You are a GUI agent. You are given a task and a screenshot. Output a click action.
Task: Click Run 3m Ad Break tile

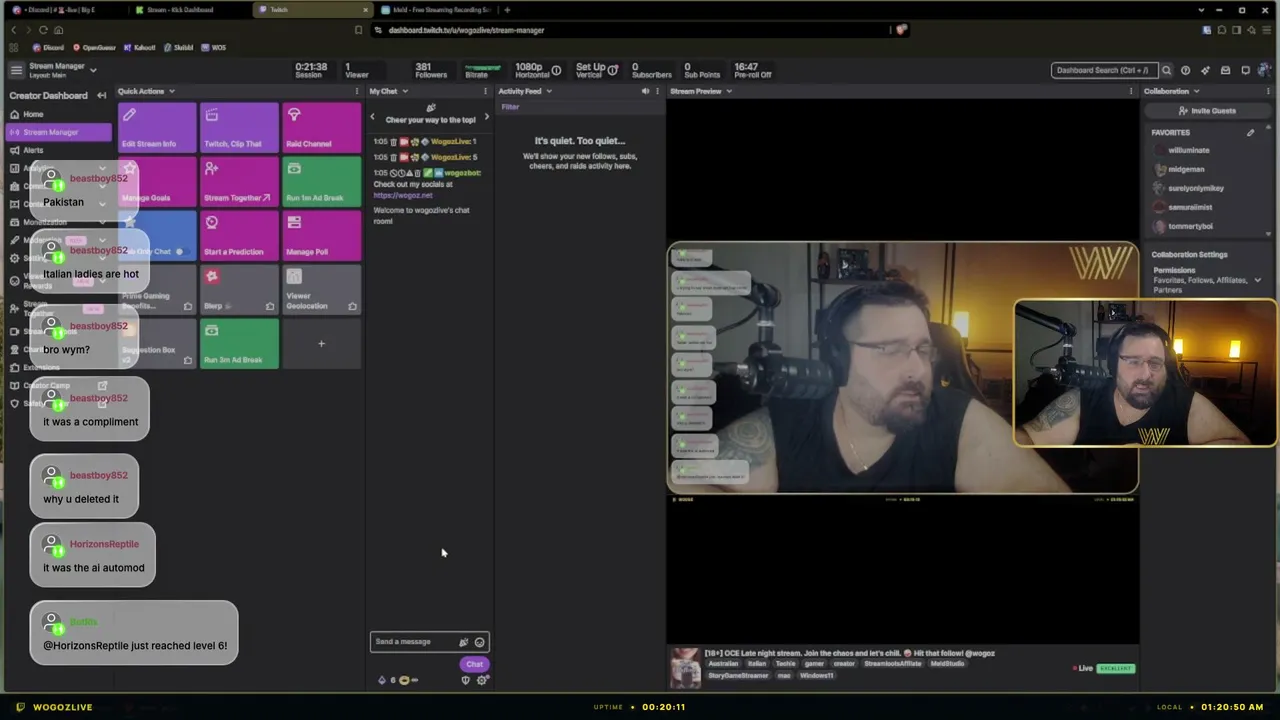pos(239,344)
